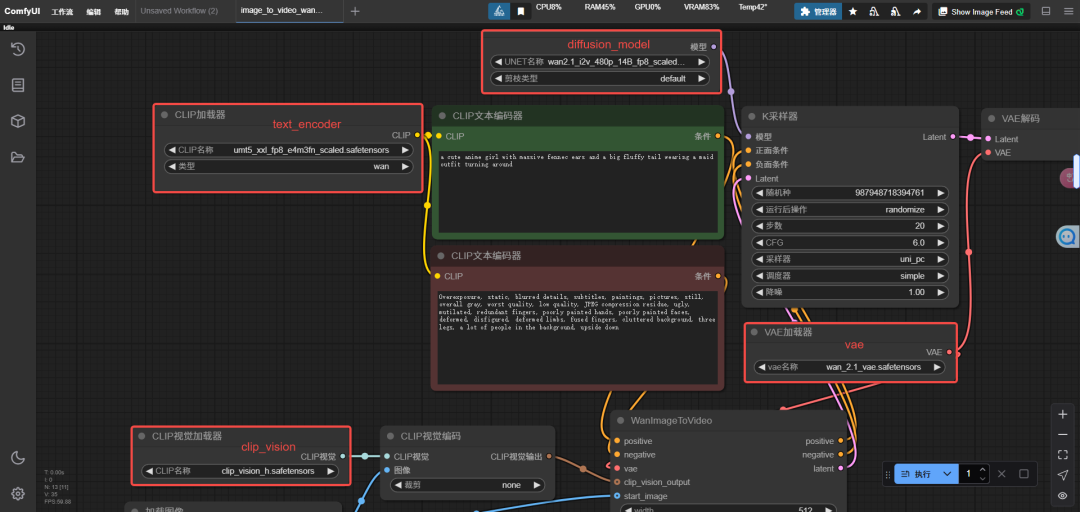Collapse the VAE加载器 node via its dot
The image size is (1080, 512).
755,332
